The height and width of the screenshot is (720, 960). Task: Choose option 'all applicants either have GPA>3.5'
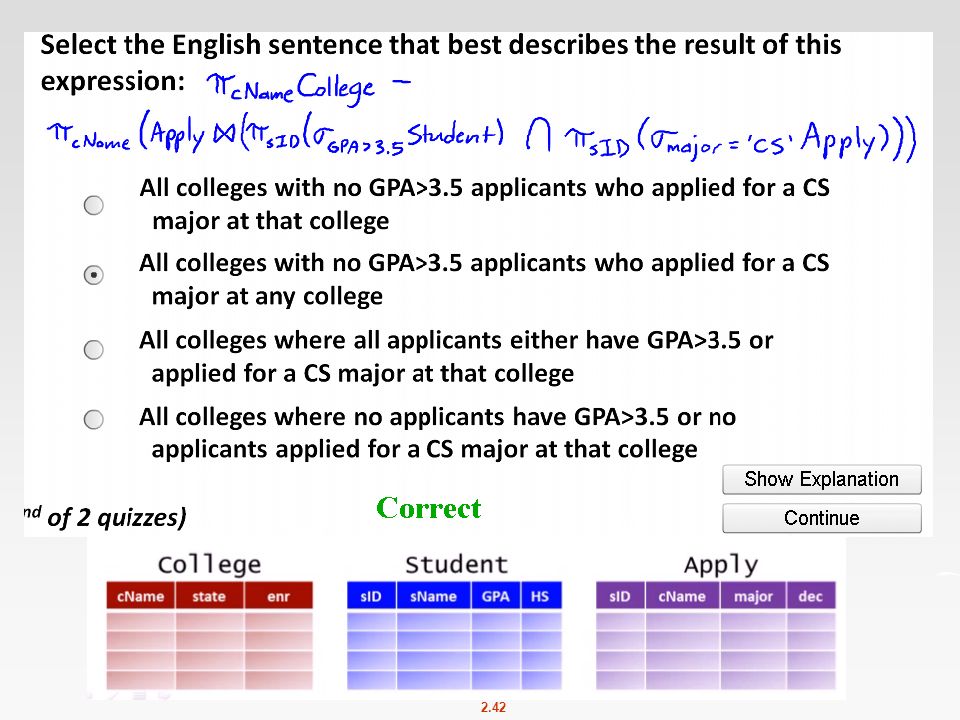click(x=94, y=350)
